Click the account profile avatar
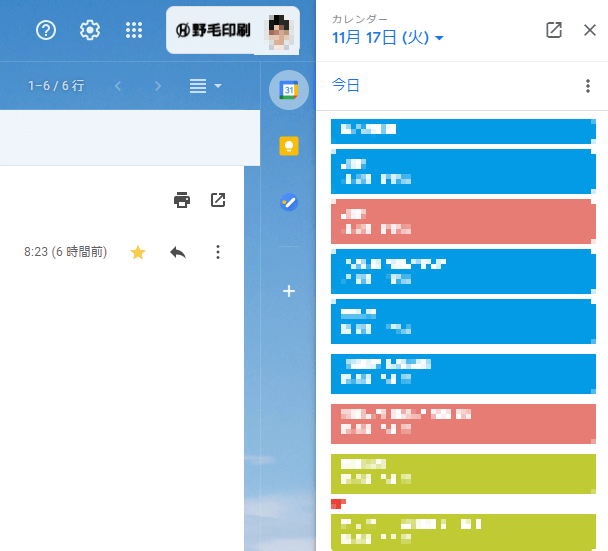This screenshot has width=608, height=551. click(x=279, y=31)
